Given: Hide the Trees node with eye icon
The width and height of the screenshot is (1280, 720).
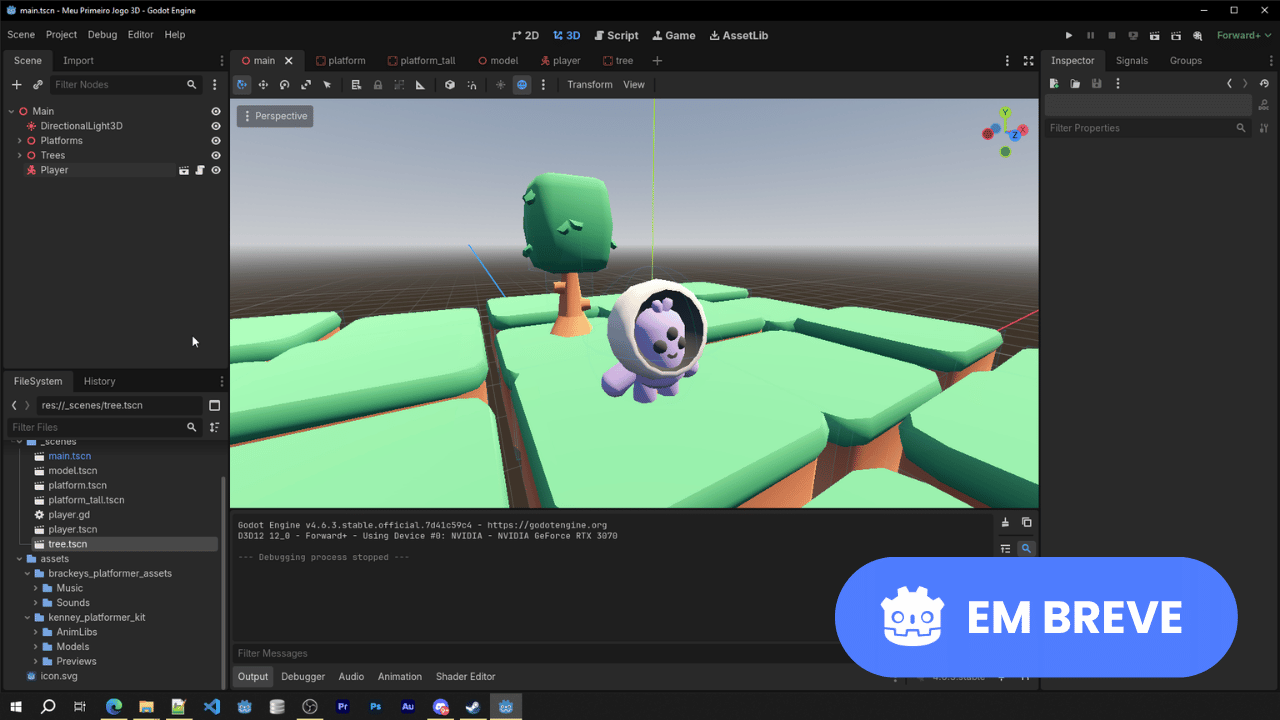Looking at the screenshot, I should pyautogui.click(x=215, y=155).
